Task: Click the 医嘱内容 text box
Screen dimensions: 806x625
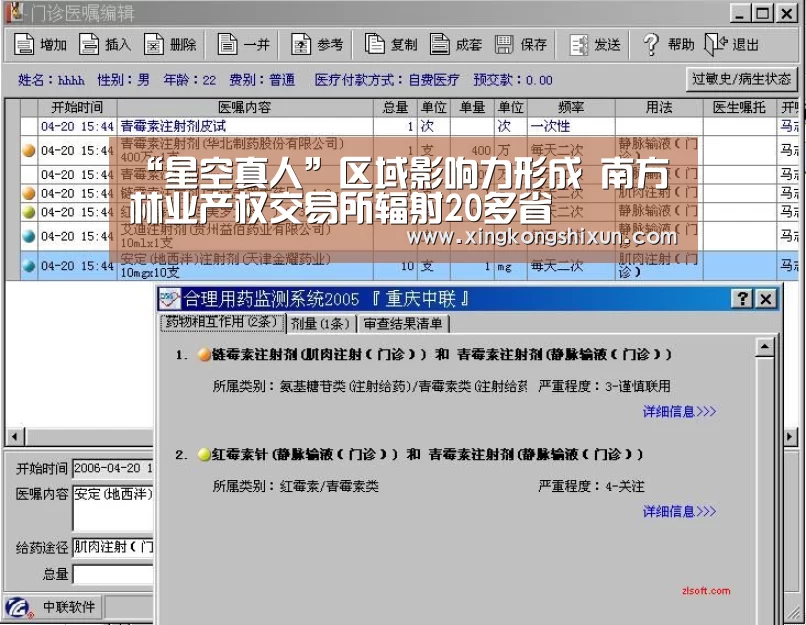Action: pyautogui.click(x=113, y=508)
